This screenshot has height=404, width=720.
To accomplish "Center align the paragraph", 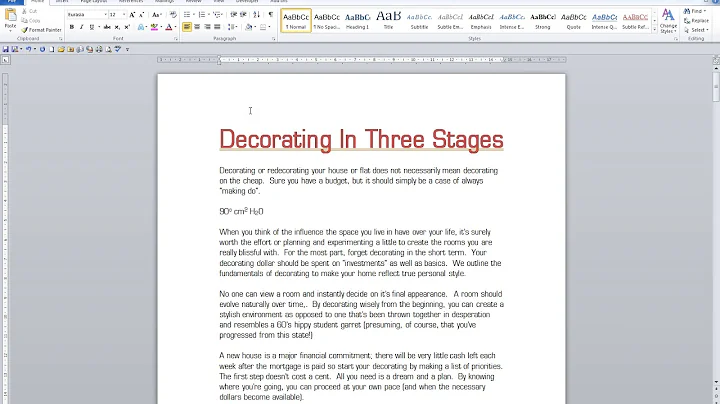I will [197, 27].
